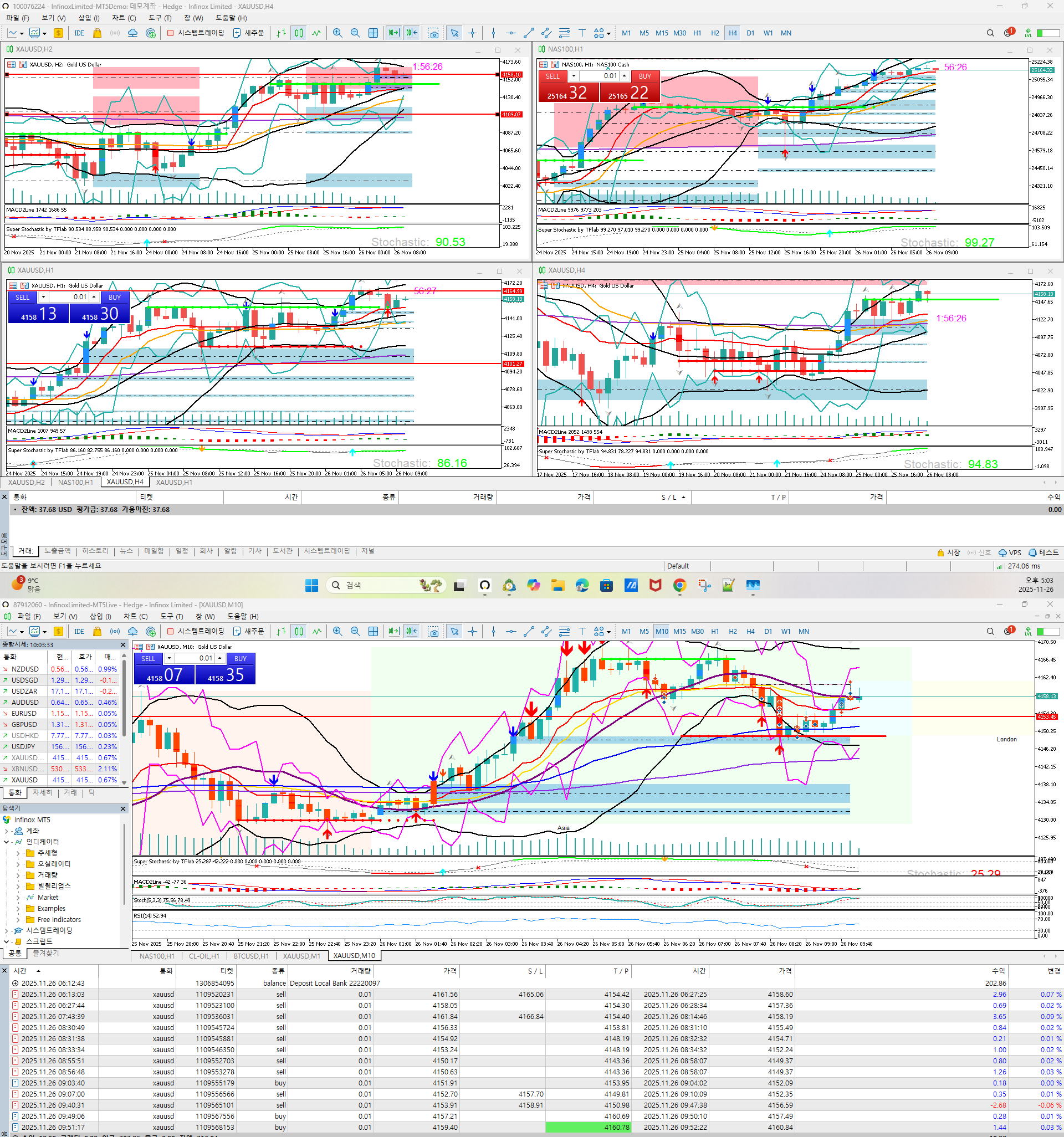The height and width of the screenshot is (1137, 1064).
Task: Toggle 시스템트레이딩 algo trading in lower window toolbar
Action: (x=195, y=632)
